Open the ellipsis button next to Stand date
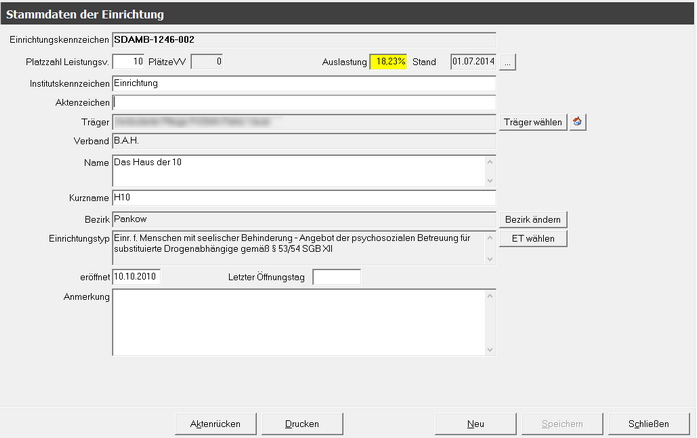The width and height of the screenshot is (697, 438). [x=508, y=62]
